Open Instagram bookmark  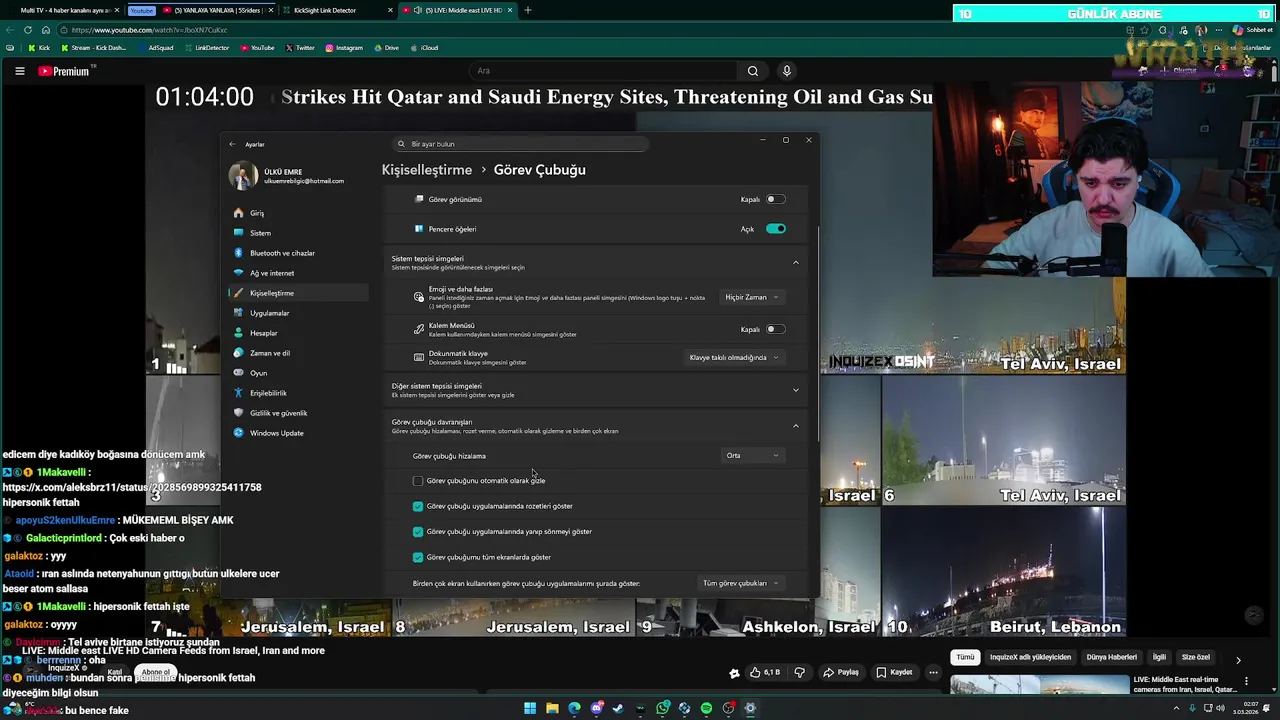(343, 47)
